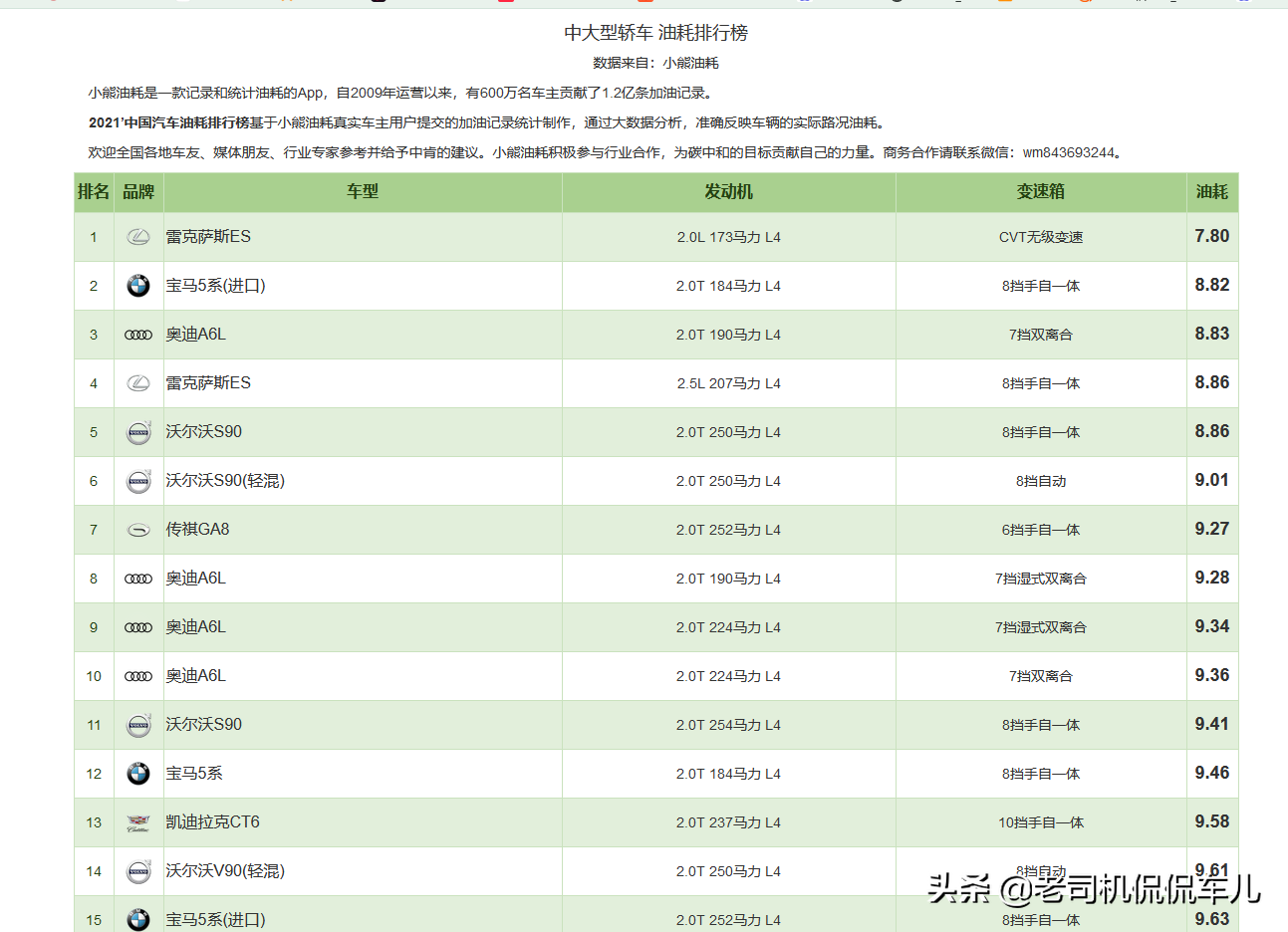Click gearbox cell 10挡手自一体
1288x932 pixels.
coord(1041,822)
